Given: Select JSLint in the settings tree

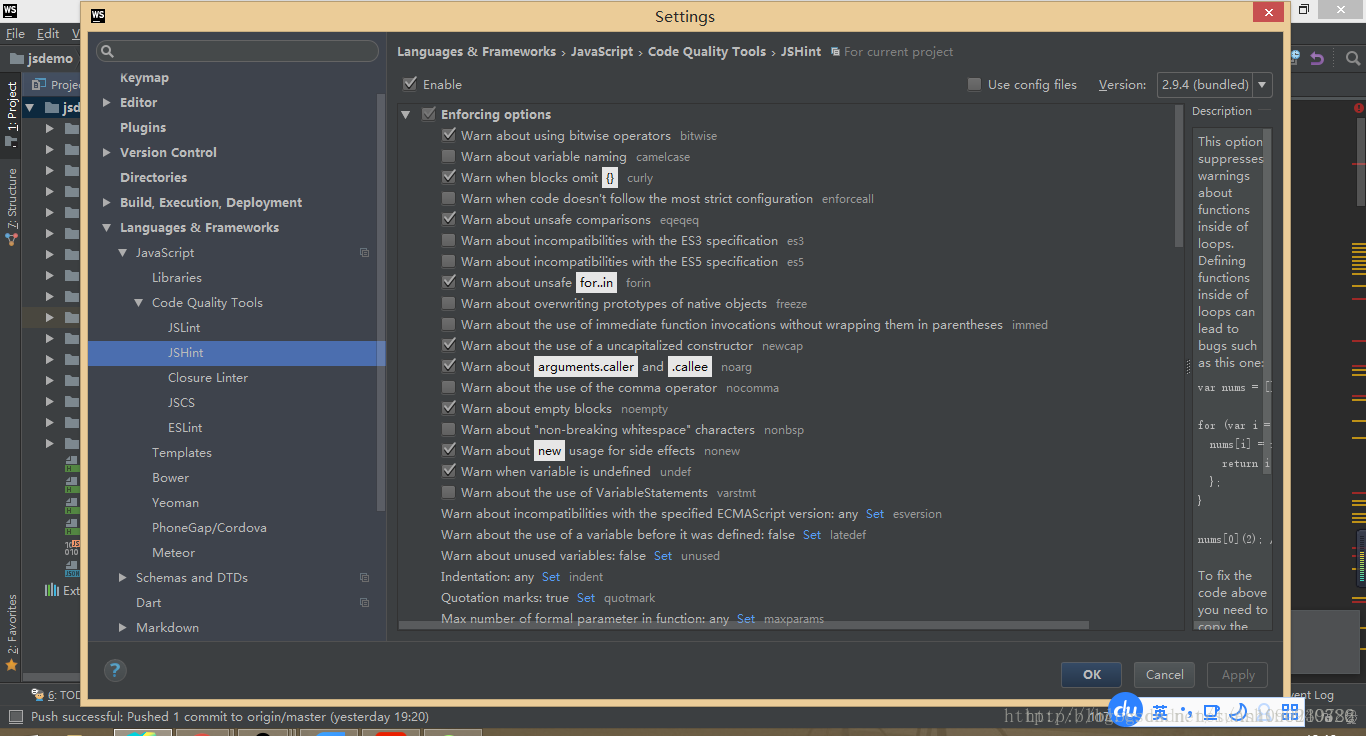Looking at the screenshot, I should point(184,327).
